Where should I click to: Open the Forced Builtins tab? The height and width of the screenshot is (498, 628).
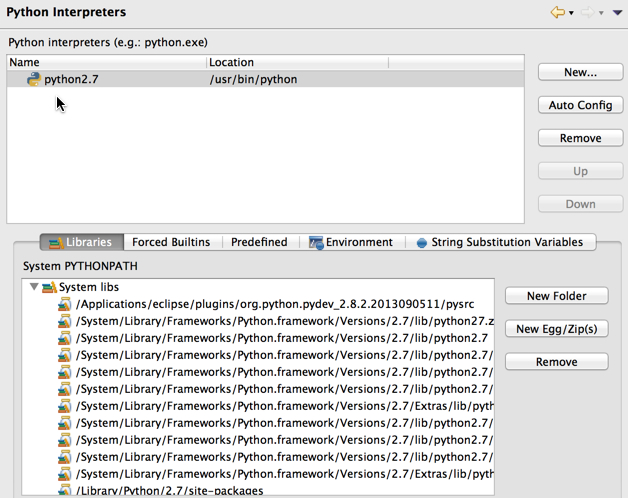tap(171, 242)
